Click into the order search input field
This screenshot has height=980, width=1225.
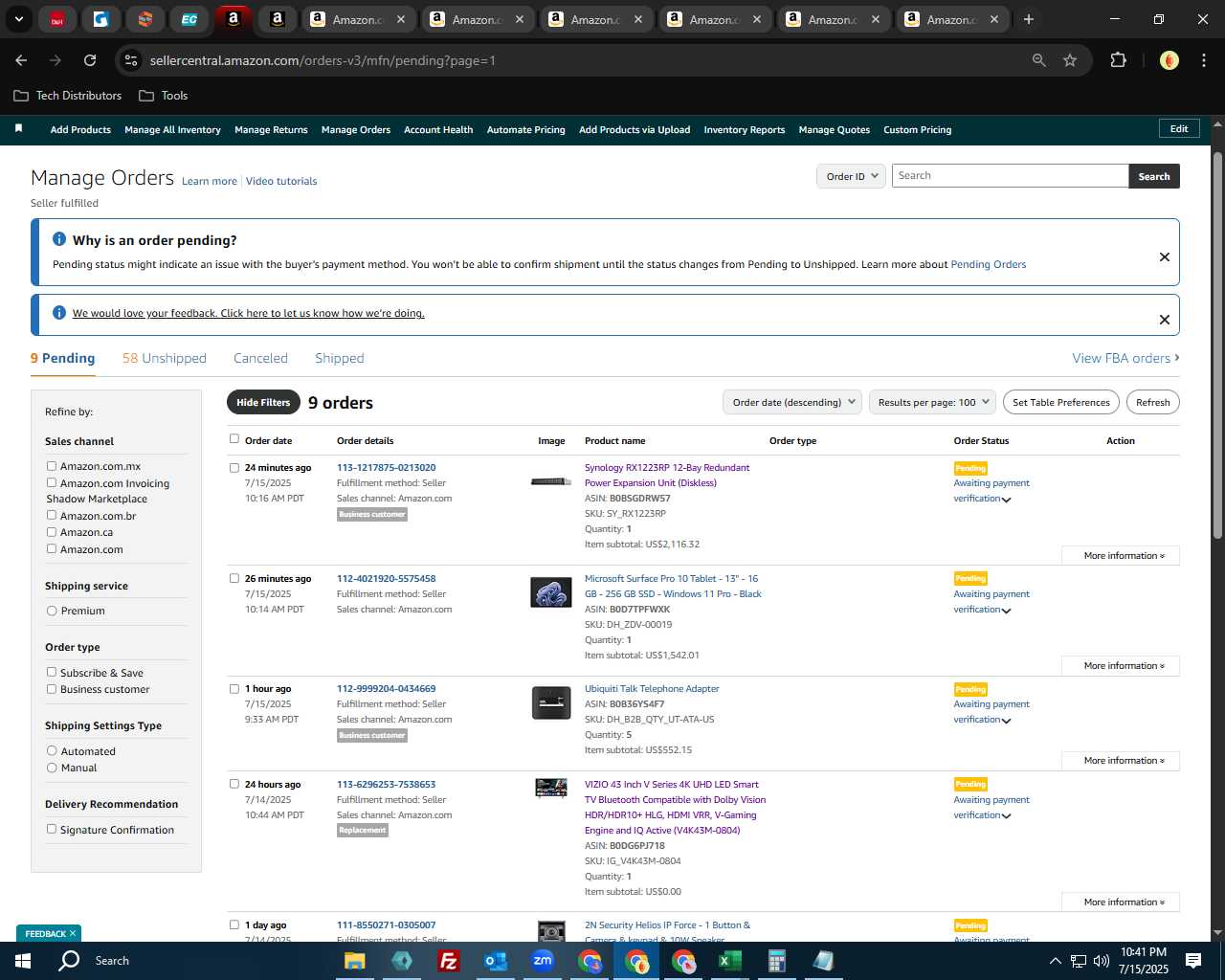[1010, 175]
